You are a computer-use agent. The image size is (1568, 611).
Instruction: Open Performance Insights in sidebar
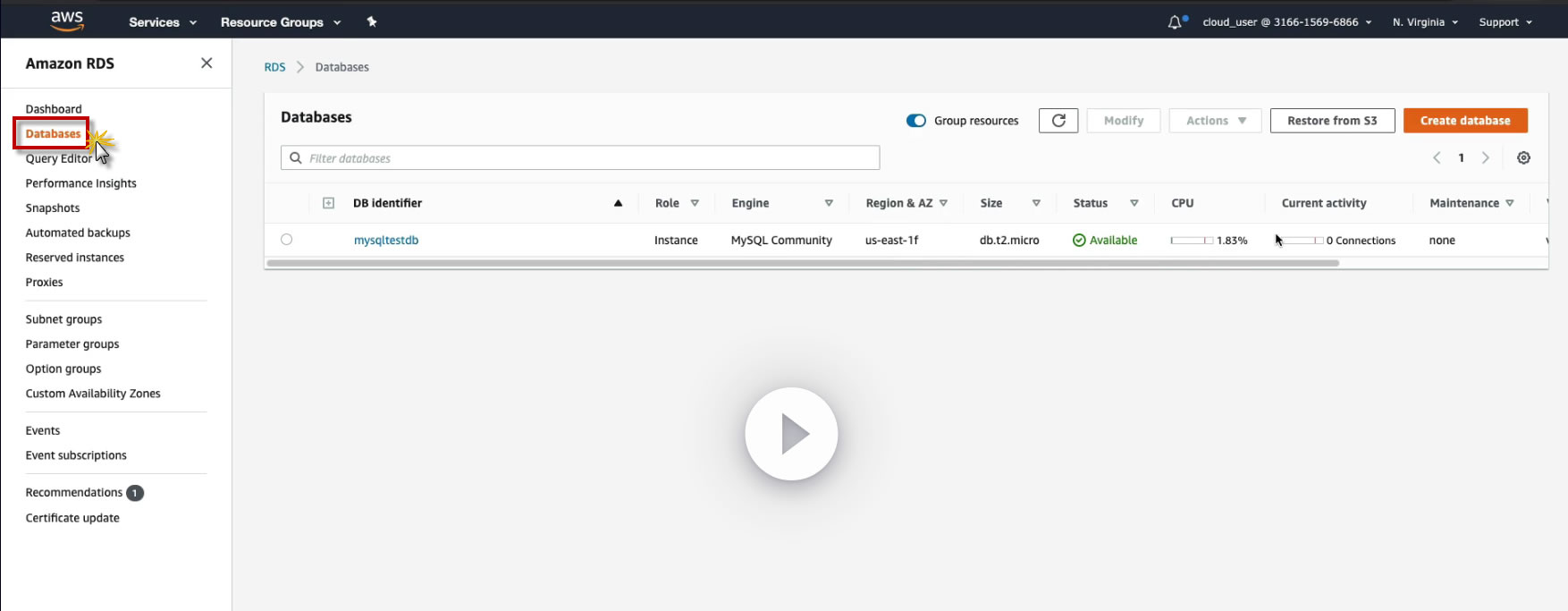coord(80,183)
